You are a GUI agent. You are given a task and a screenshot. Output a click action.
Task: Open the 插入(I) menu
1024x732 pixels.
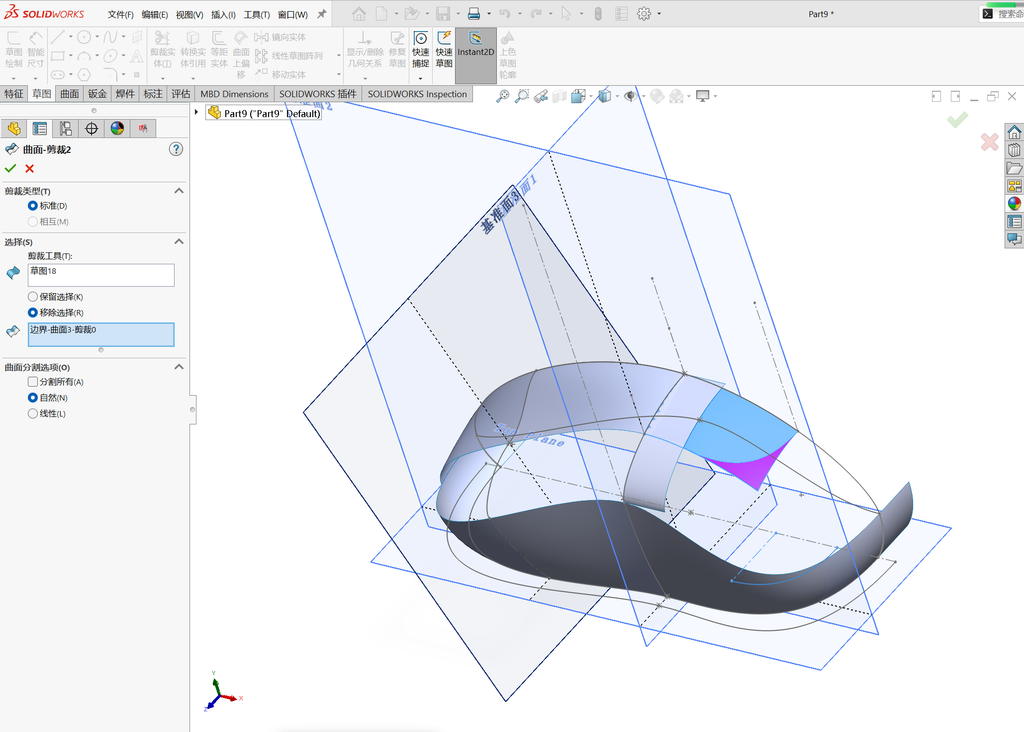(223, 14)
